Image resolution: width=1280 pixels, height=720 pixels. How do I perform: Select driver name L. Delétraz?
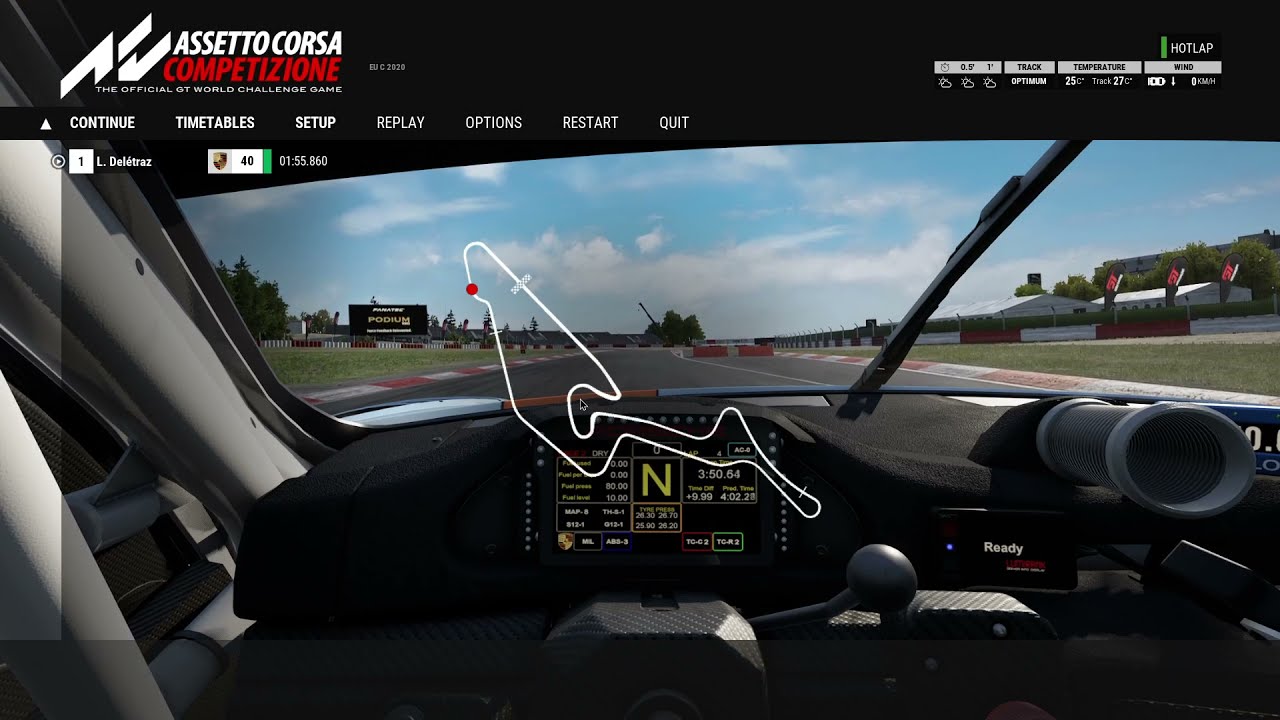point(124,161)
